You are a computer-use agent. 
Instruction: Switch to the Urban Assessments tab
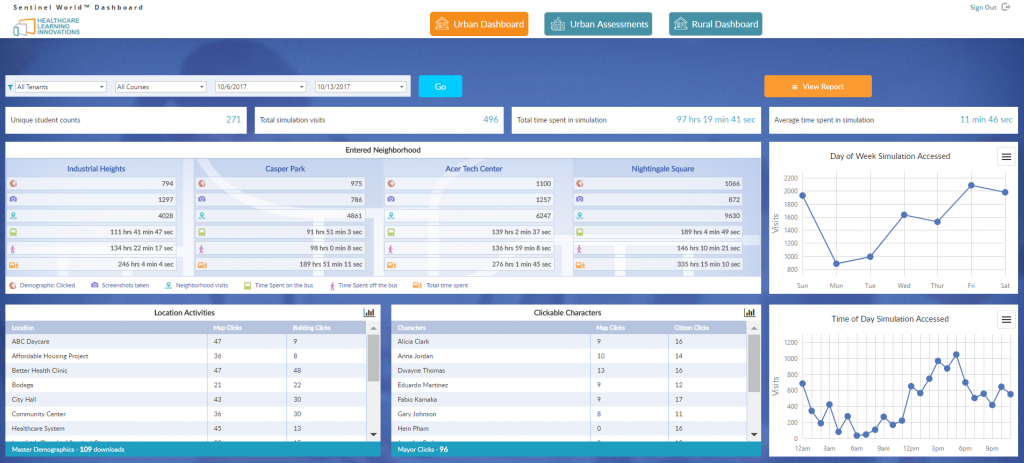598,24
